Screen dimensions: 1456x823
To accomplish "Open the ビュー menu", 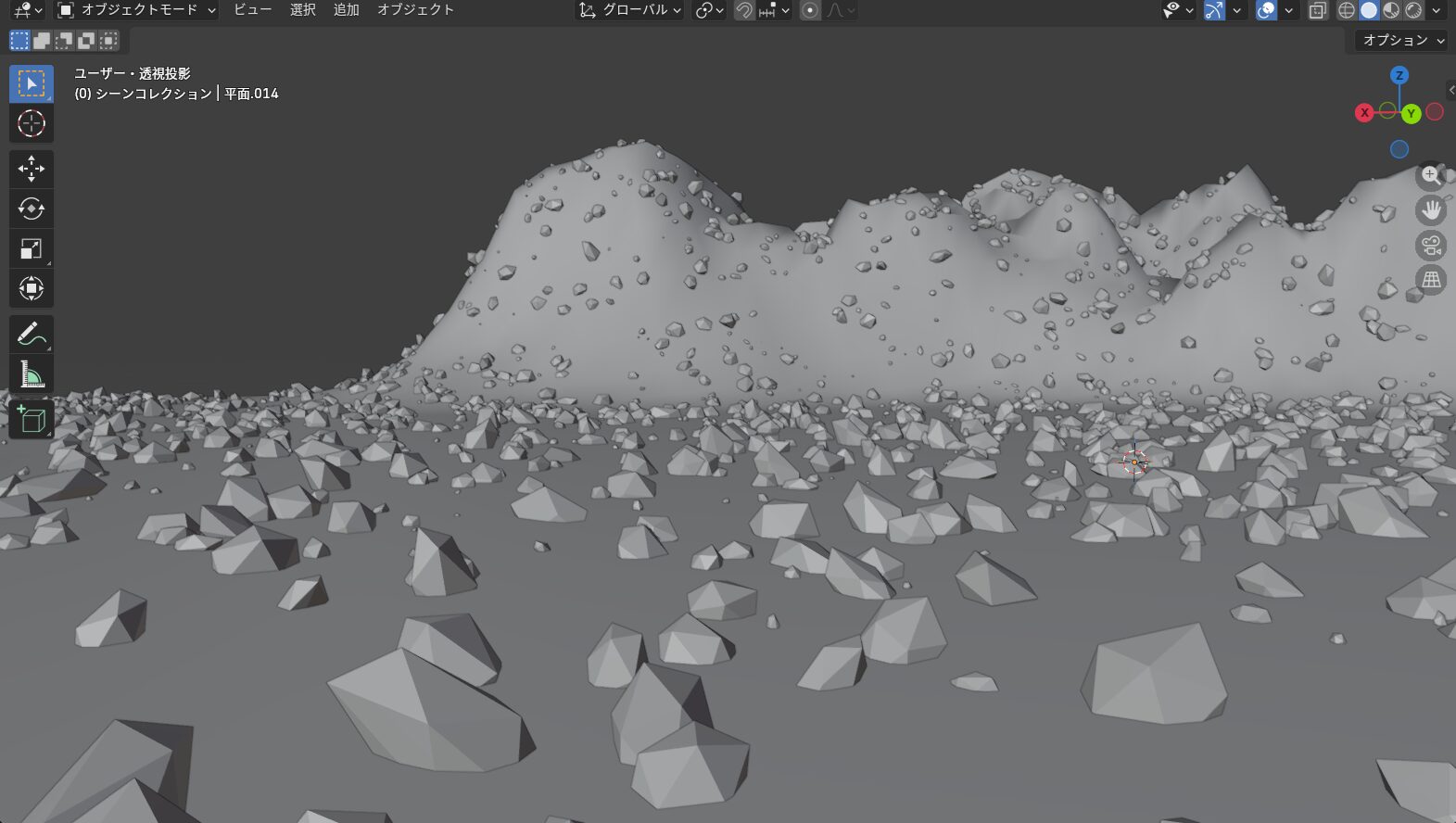I will pyautogui.click(x=252, y=10).
